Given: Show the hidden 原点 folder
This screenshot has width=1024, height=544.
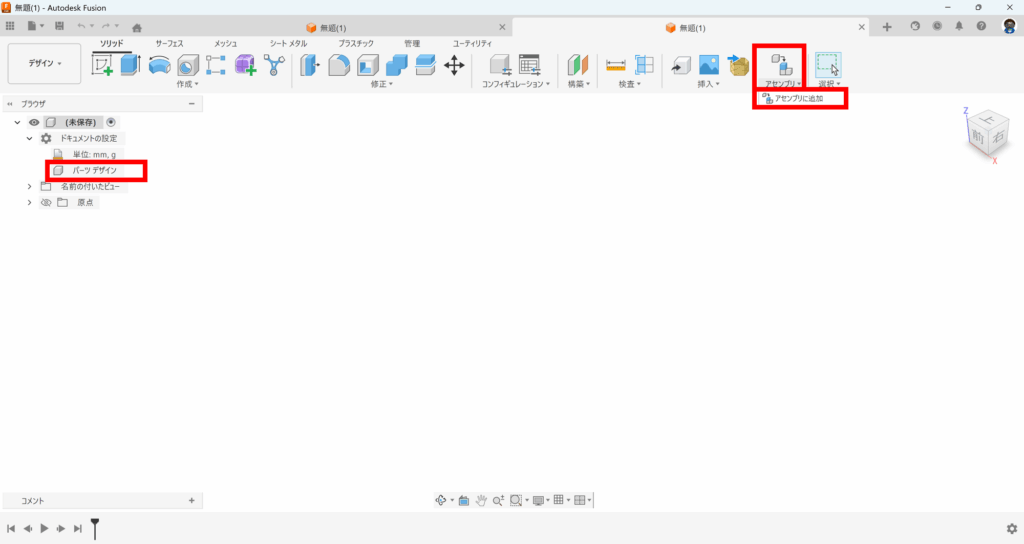Looking at the screenshot, I should (45, 202).
